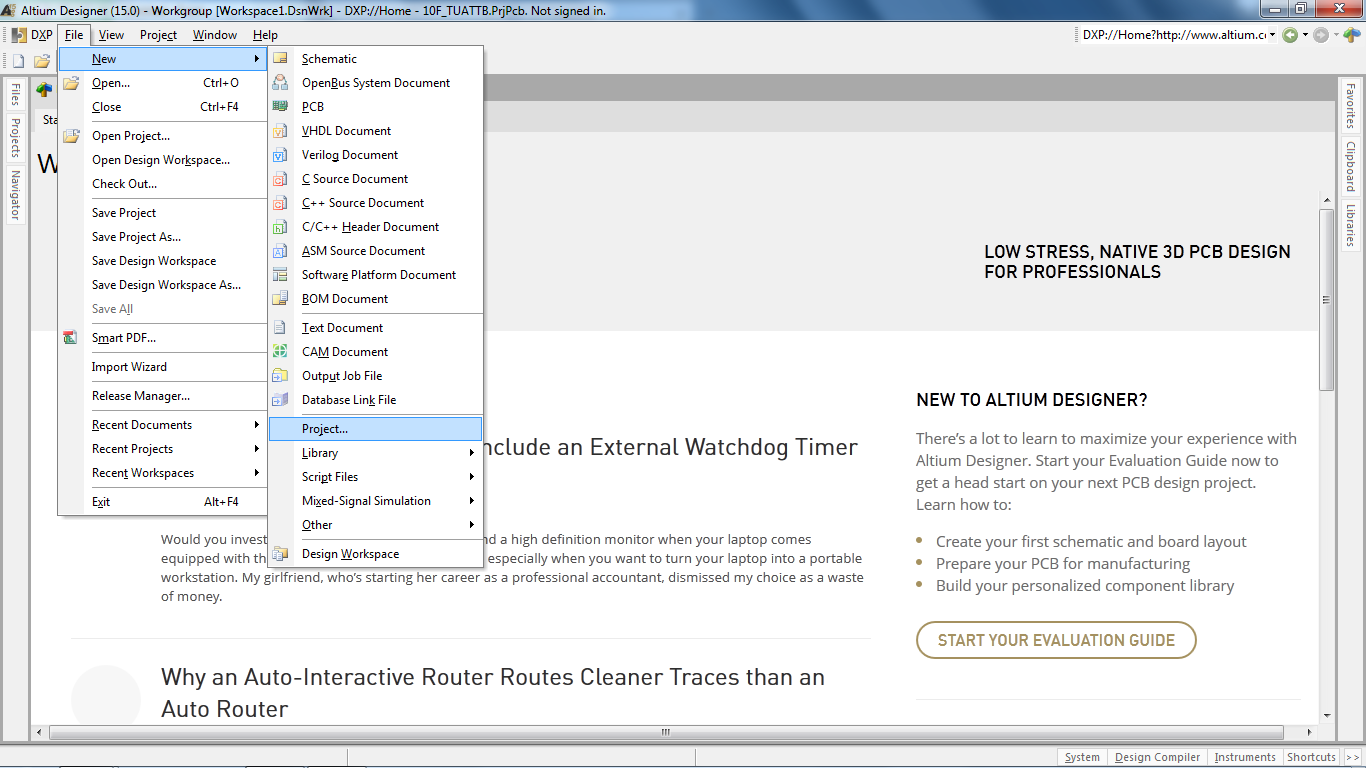Click the Design Workspace icon

(281, 554)
